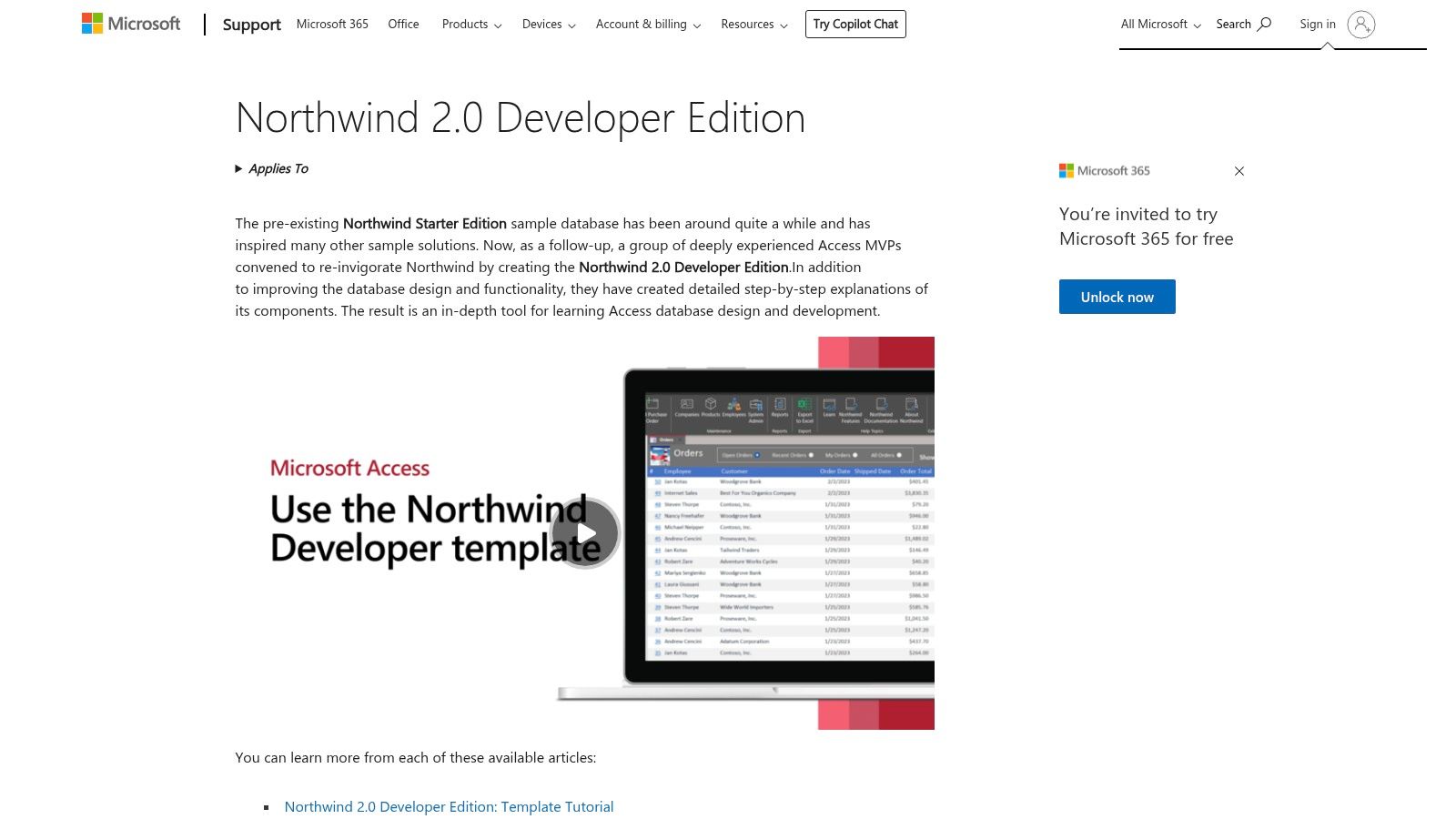Select Support in the navigation bar

pyautogui.click(x=251, y=25)
